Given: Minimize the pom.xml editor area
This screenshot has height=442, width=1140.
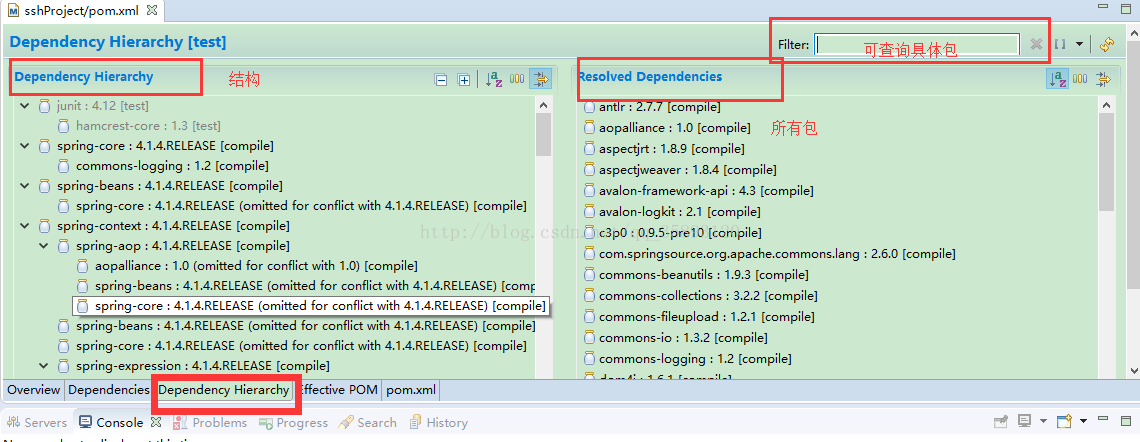Looking at the screenshot, I should coord(1105,9).
